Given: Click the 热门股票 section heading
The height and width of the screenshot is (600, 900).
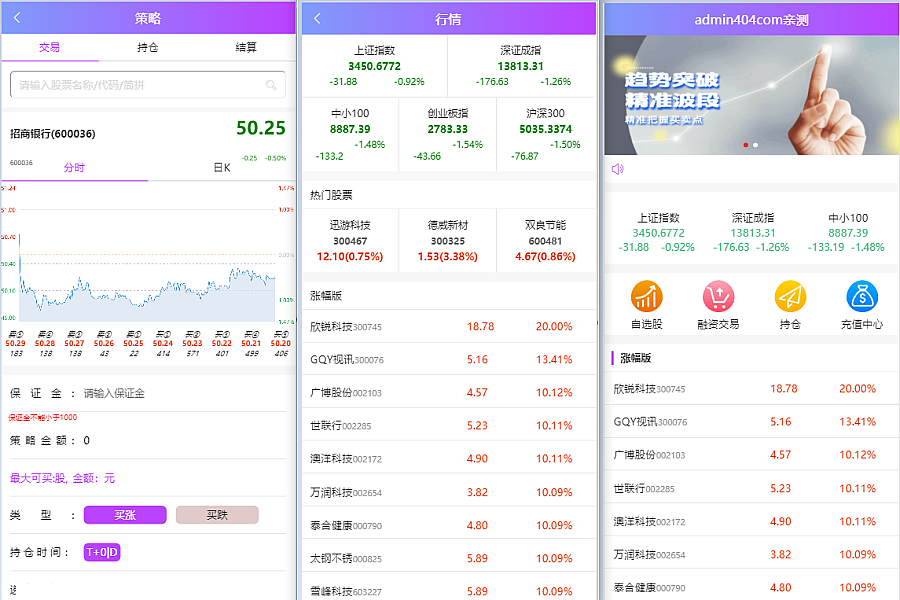Looking at the screenshot, I should [x=331, y=195].
